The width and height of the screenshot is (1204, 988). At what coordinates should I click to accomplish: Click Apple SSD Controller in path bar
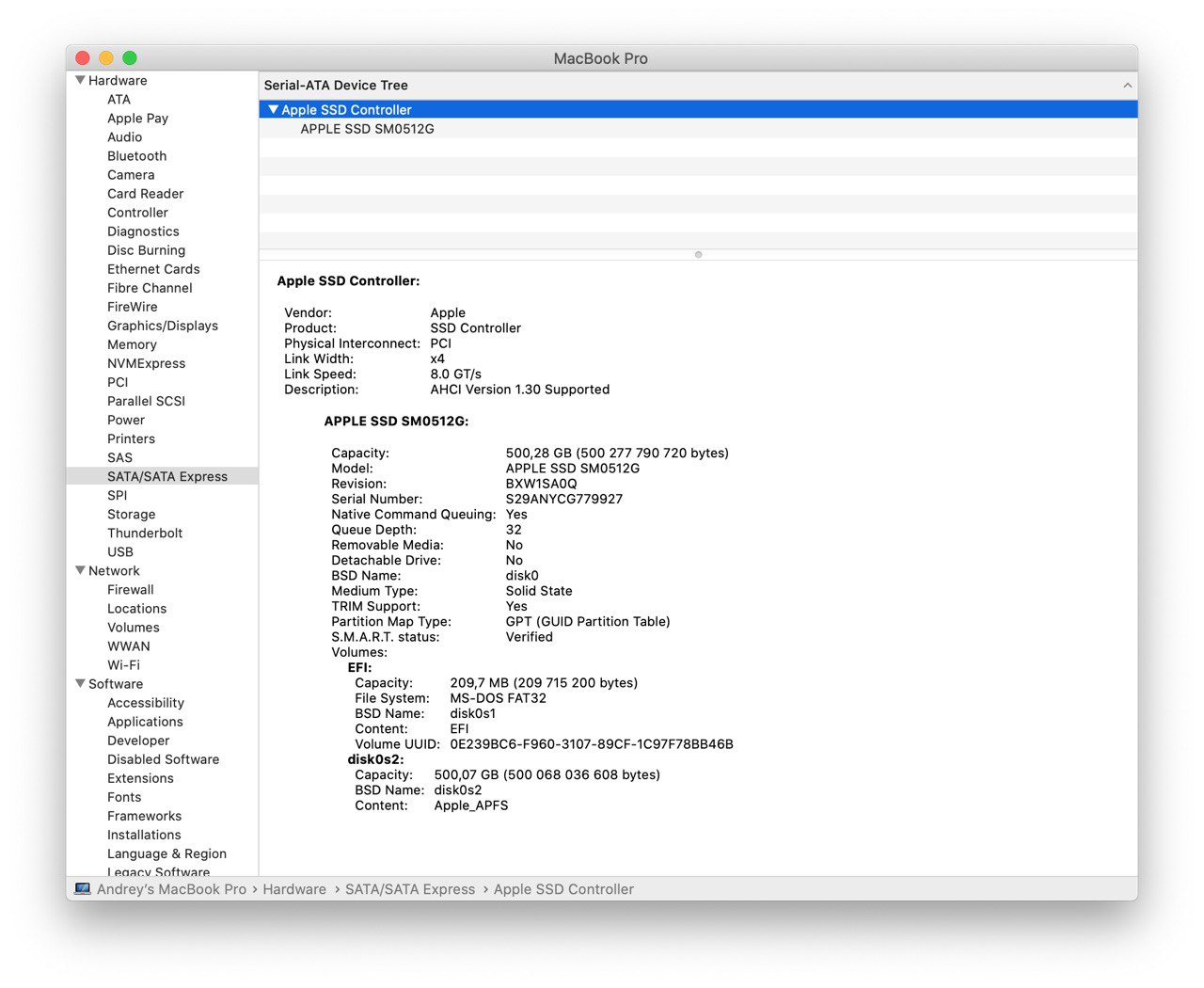coord(563,889)
